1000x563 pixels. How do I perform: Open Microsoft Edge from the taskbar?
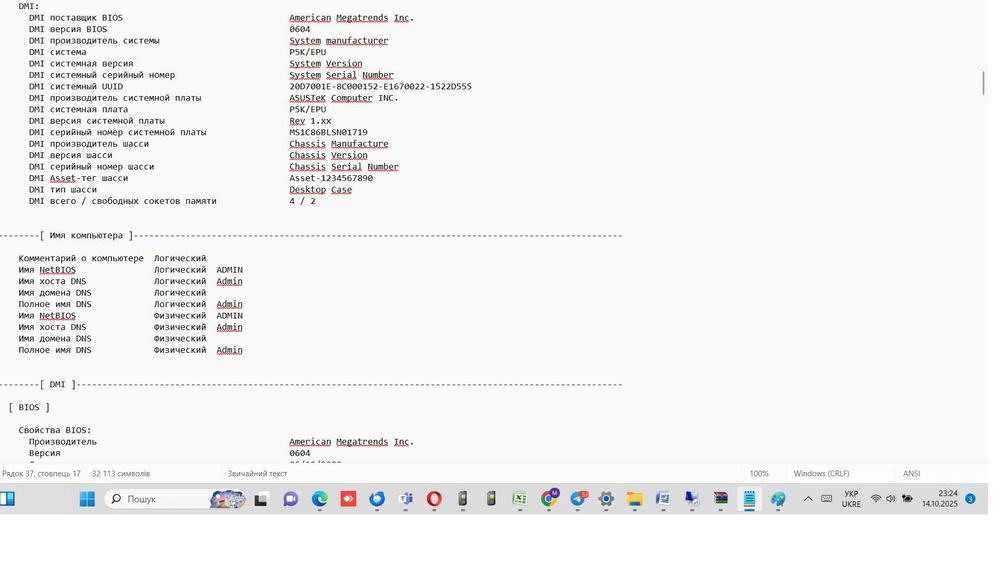point(320,499)
